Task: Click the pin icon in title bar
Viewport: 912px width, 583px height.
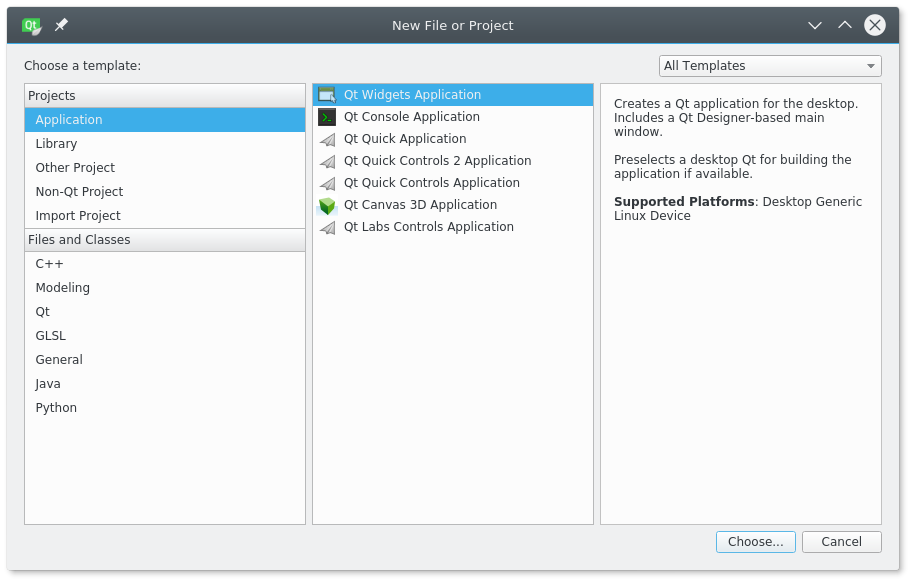Action: tap(61, 25)
